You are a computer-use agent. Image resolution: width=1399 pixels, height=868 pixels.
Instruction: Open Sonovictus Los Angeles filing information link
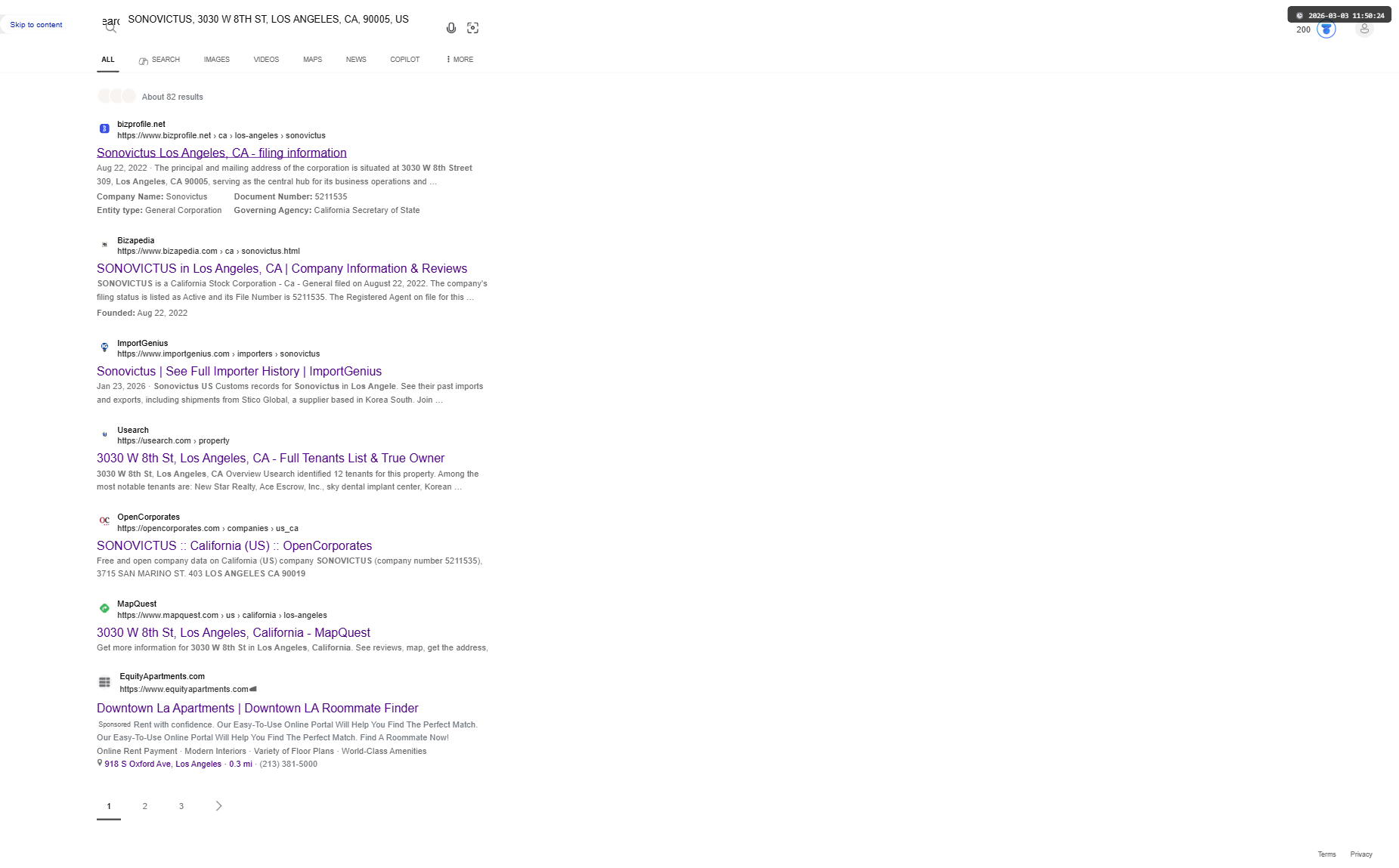point(221,153)
